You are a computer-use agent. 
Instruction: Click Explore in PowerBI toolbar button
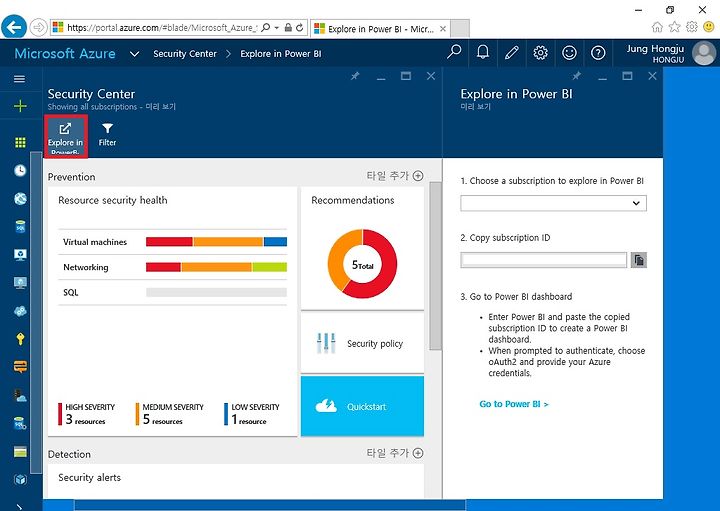tap(66, 137)
